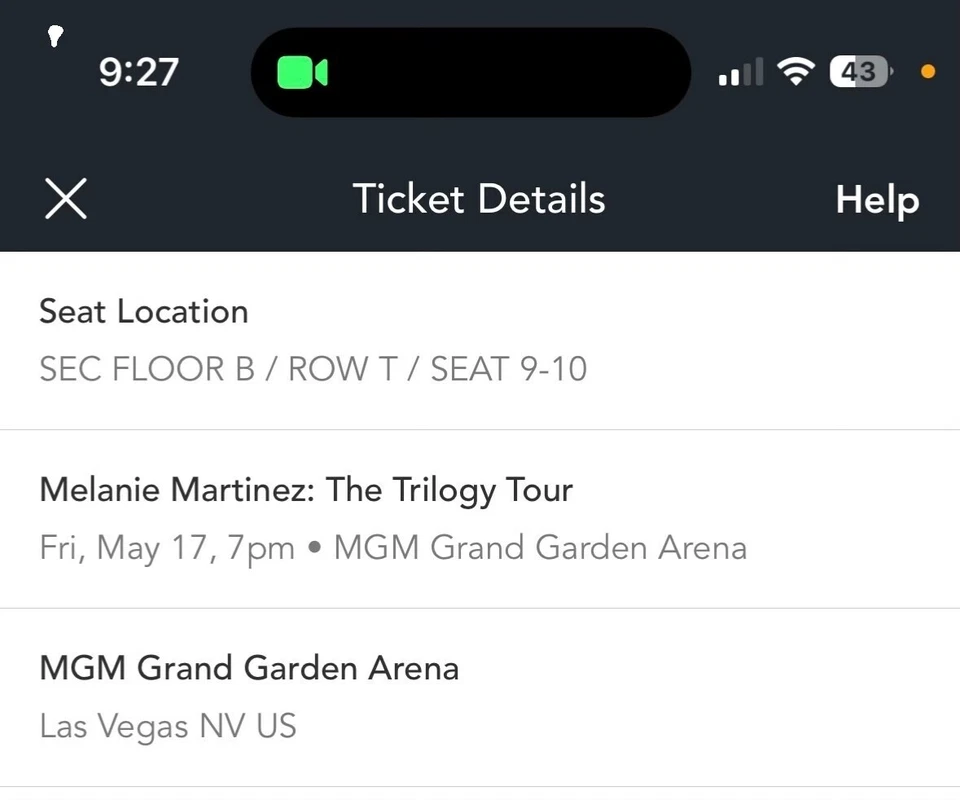Viewport: 960px width, 800px height.
Task: Tap the SEC FLOOR B section text
Action: tap(146, 369)
